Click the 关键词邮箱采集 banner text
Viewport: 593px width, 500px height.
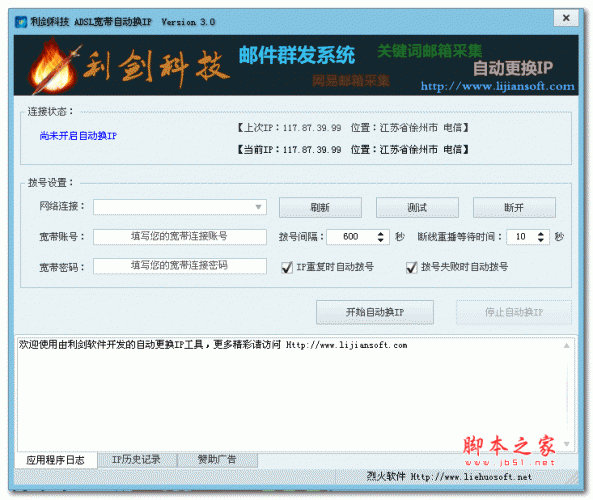coord(430,51)
